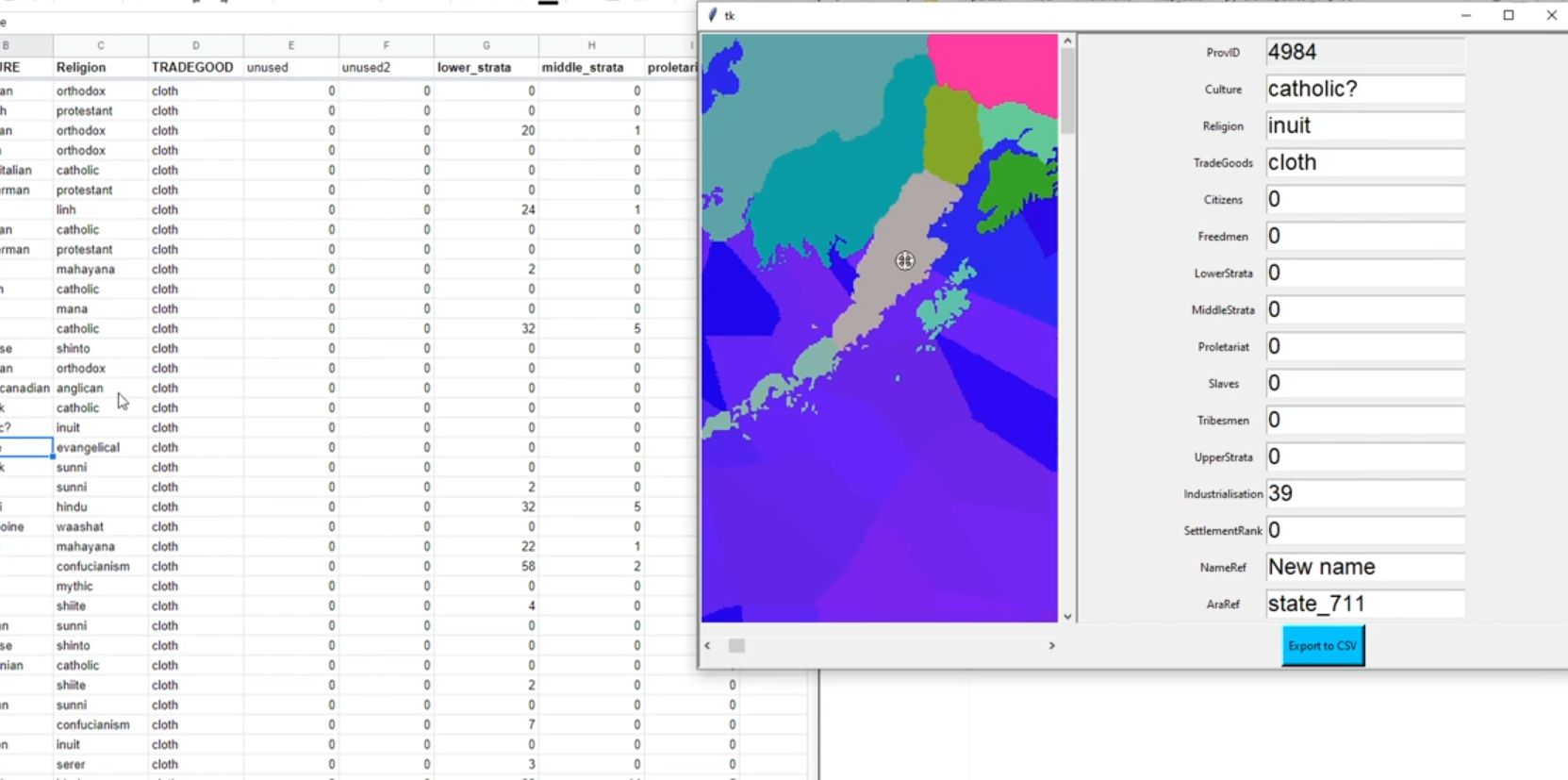Click the Freedmen value field
The height and width of the screenshot is (780, 1568).
point(1365,236)
